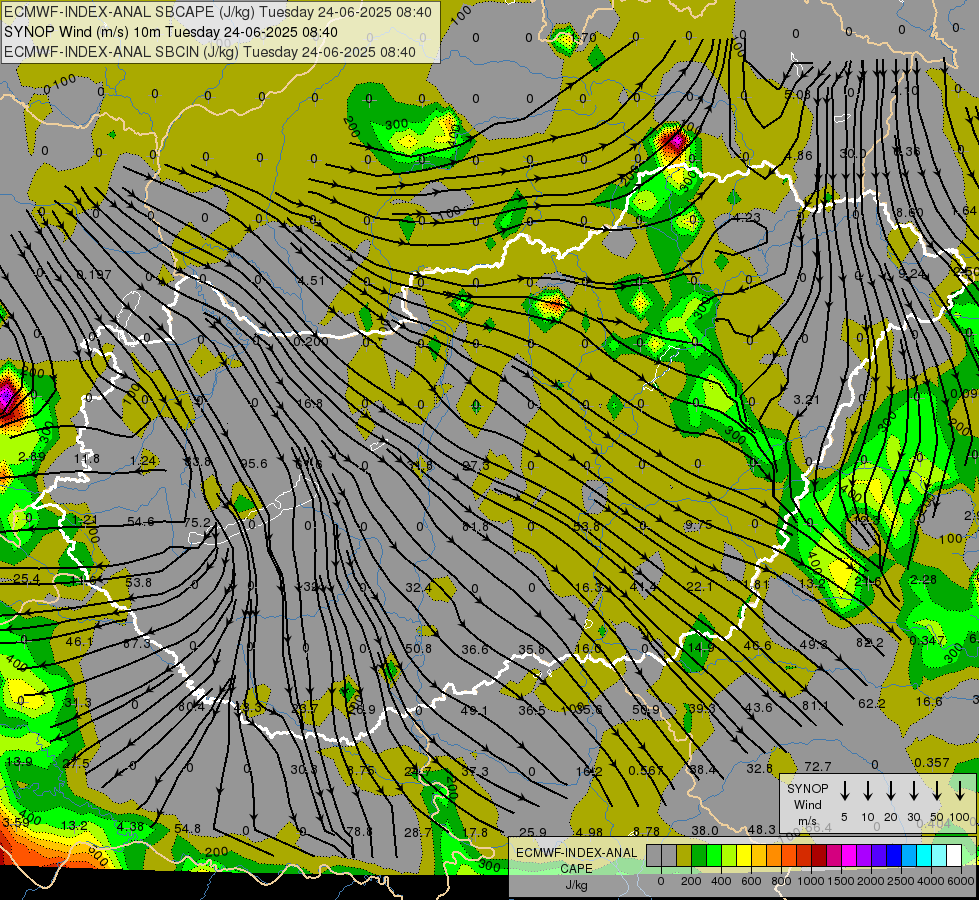Click the 30 m/s wind arrow in the legend

pos(914,790)
